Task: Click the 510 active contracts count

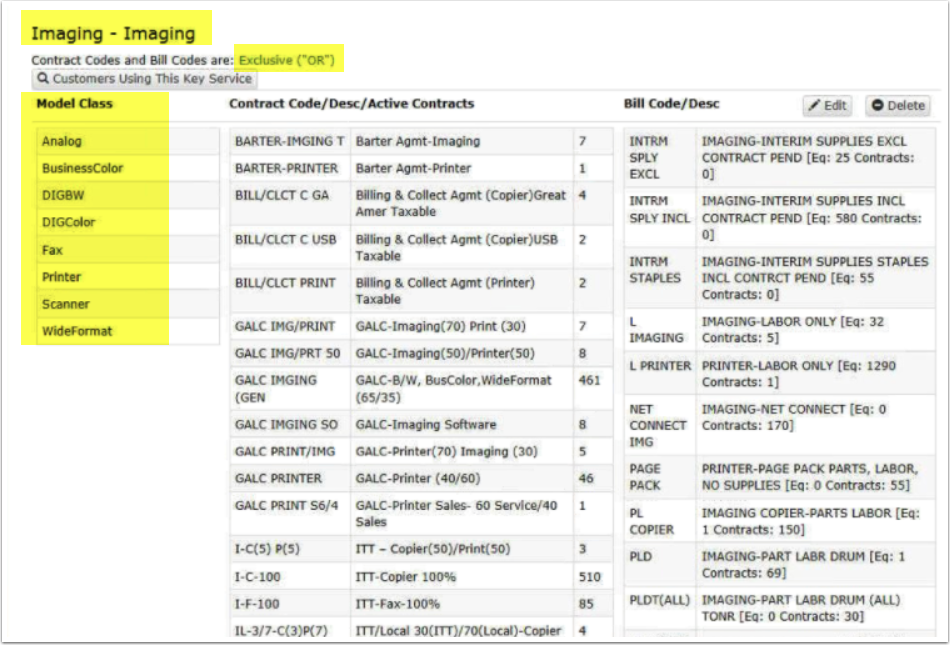Action: [x=590, y=577]
